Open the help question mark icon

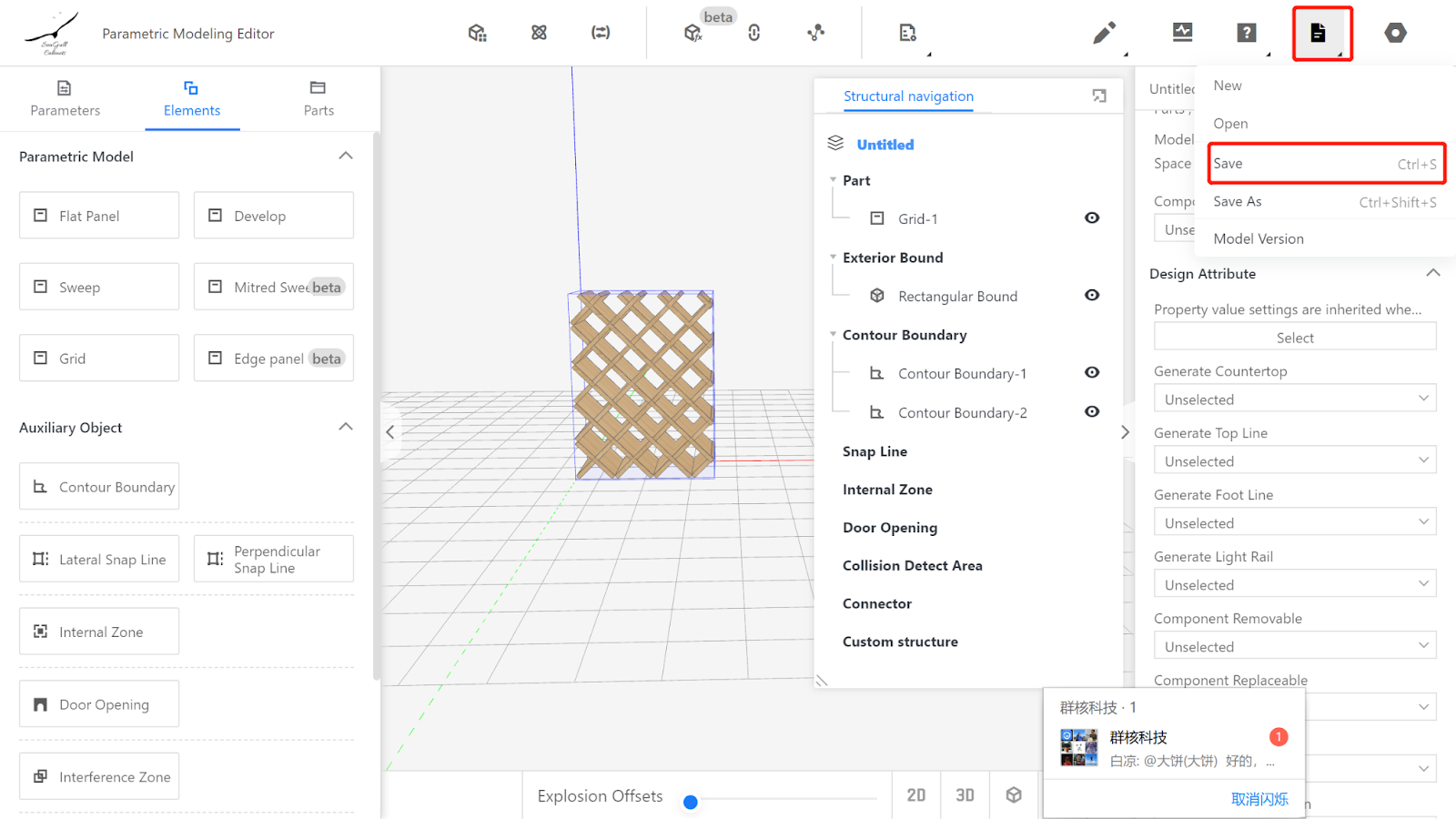pyautogui.click(x=1247, y=34)
